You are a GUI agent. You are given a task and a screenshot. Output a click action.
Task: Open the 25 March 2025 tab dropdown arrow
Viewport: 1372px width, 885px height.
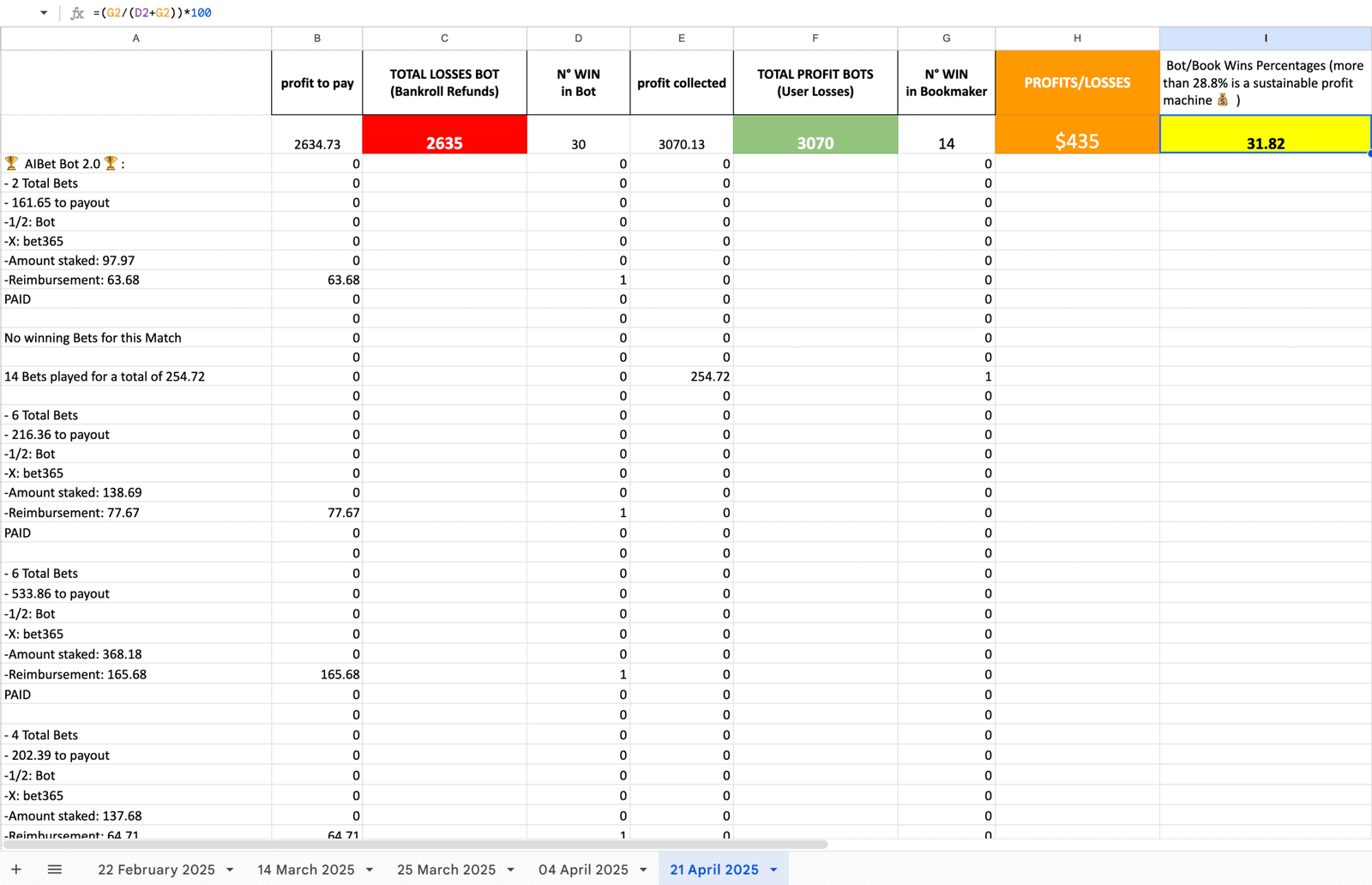(511, 870)
